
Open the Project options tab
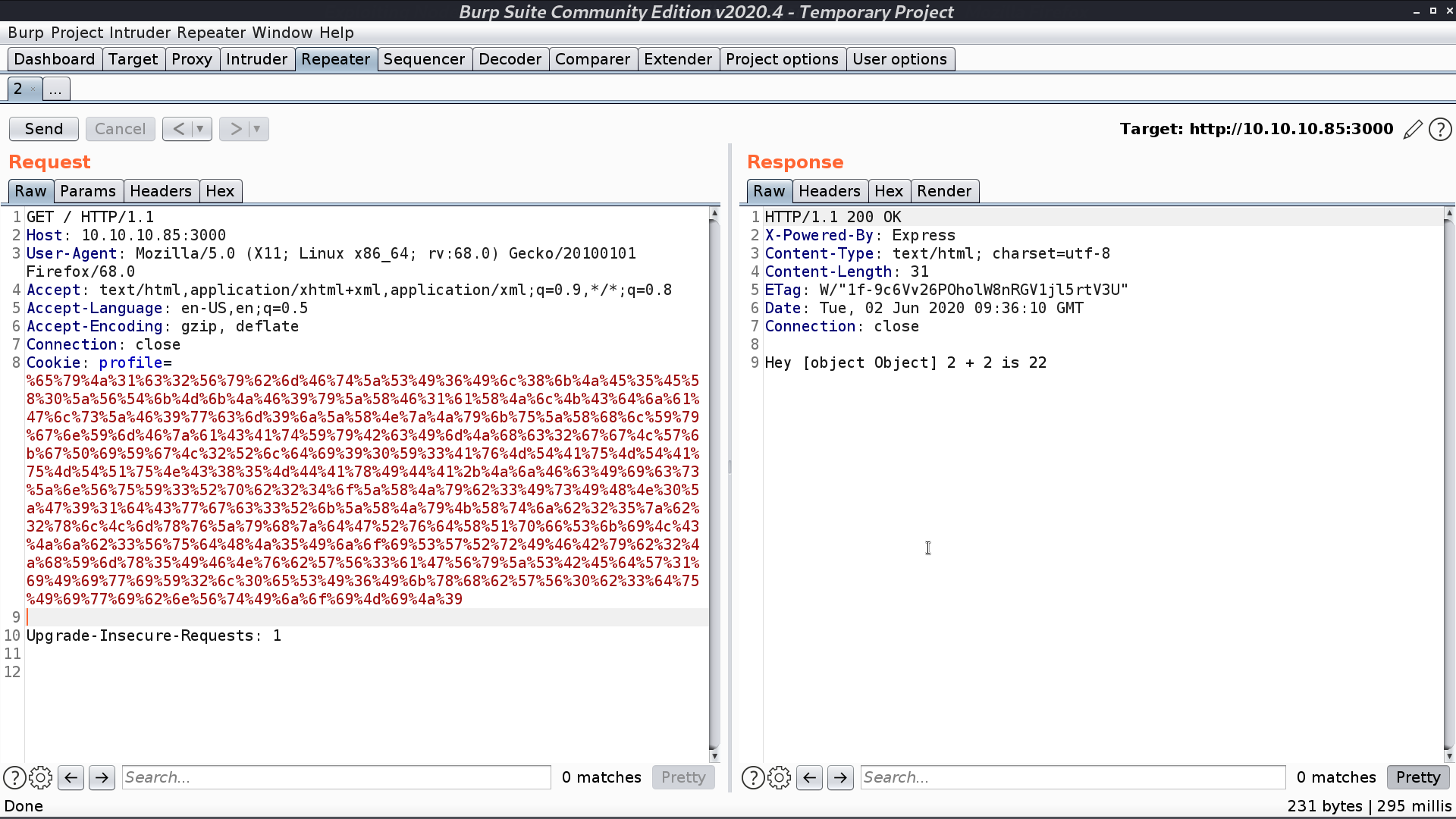pyautogui.click(x=782, y=59)
